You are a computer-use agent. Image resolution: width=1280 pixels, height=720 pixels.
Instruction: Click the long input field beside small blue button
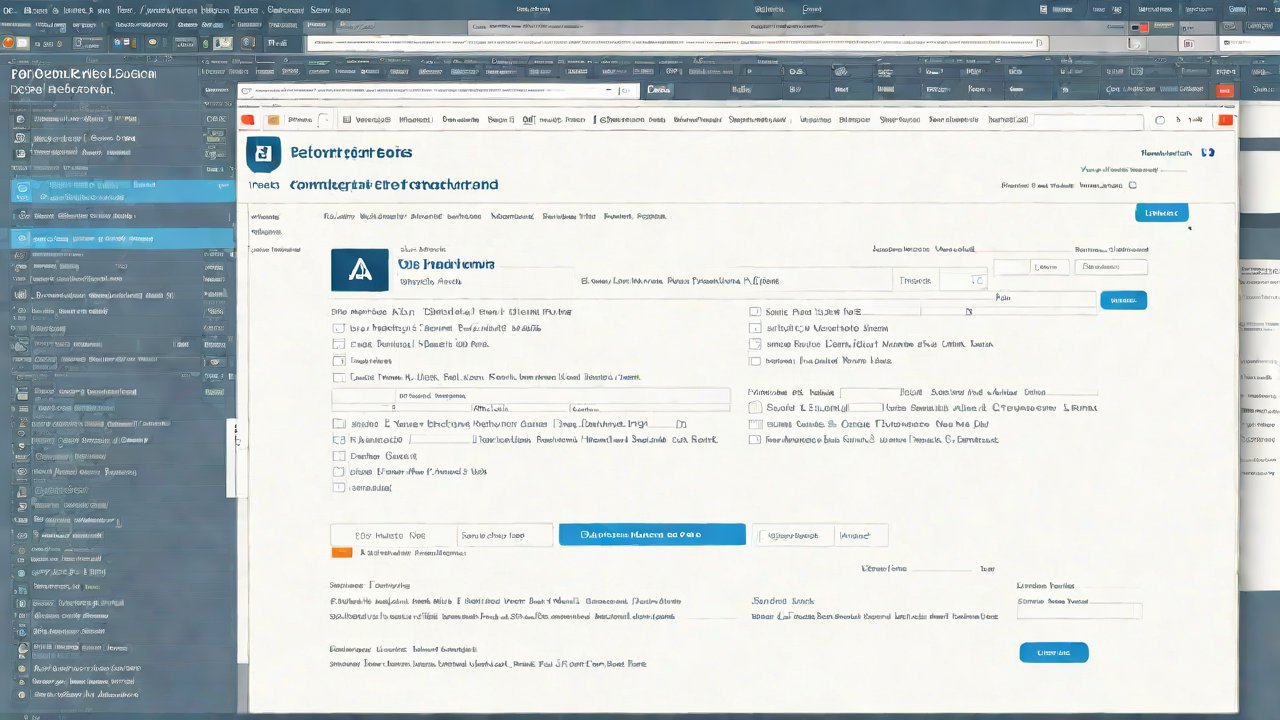pos(1045,299)
